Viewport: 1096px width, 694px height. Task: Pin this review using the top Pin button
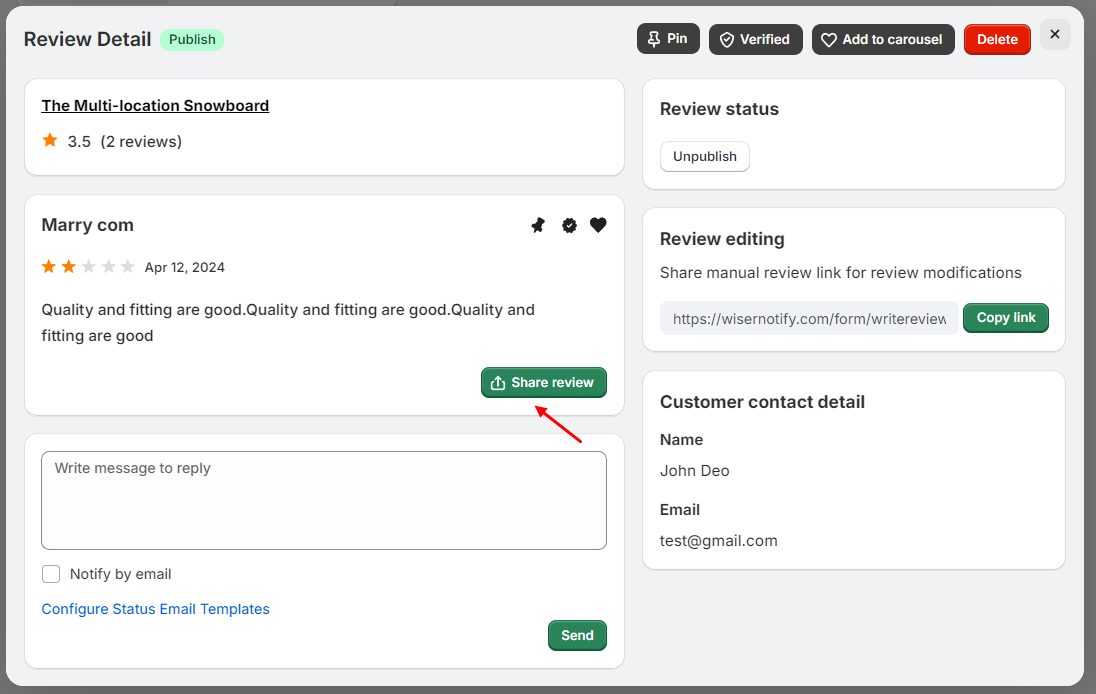click(667, 39)
